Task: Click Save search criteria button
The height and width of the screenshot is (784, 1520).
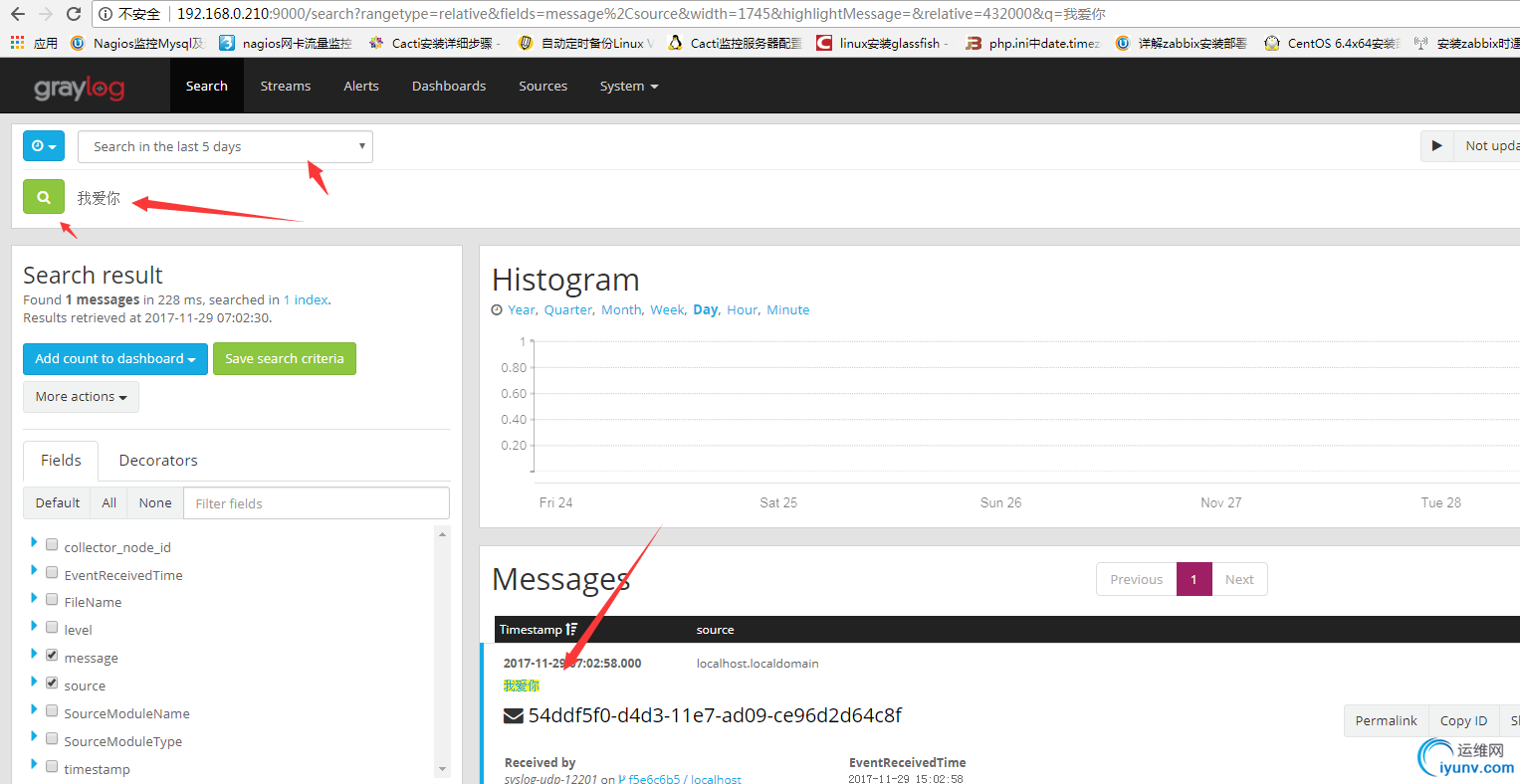Action: pyautogui.click(x=285, y=359)
